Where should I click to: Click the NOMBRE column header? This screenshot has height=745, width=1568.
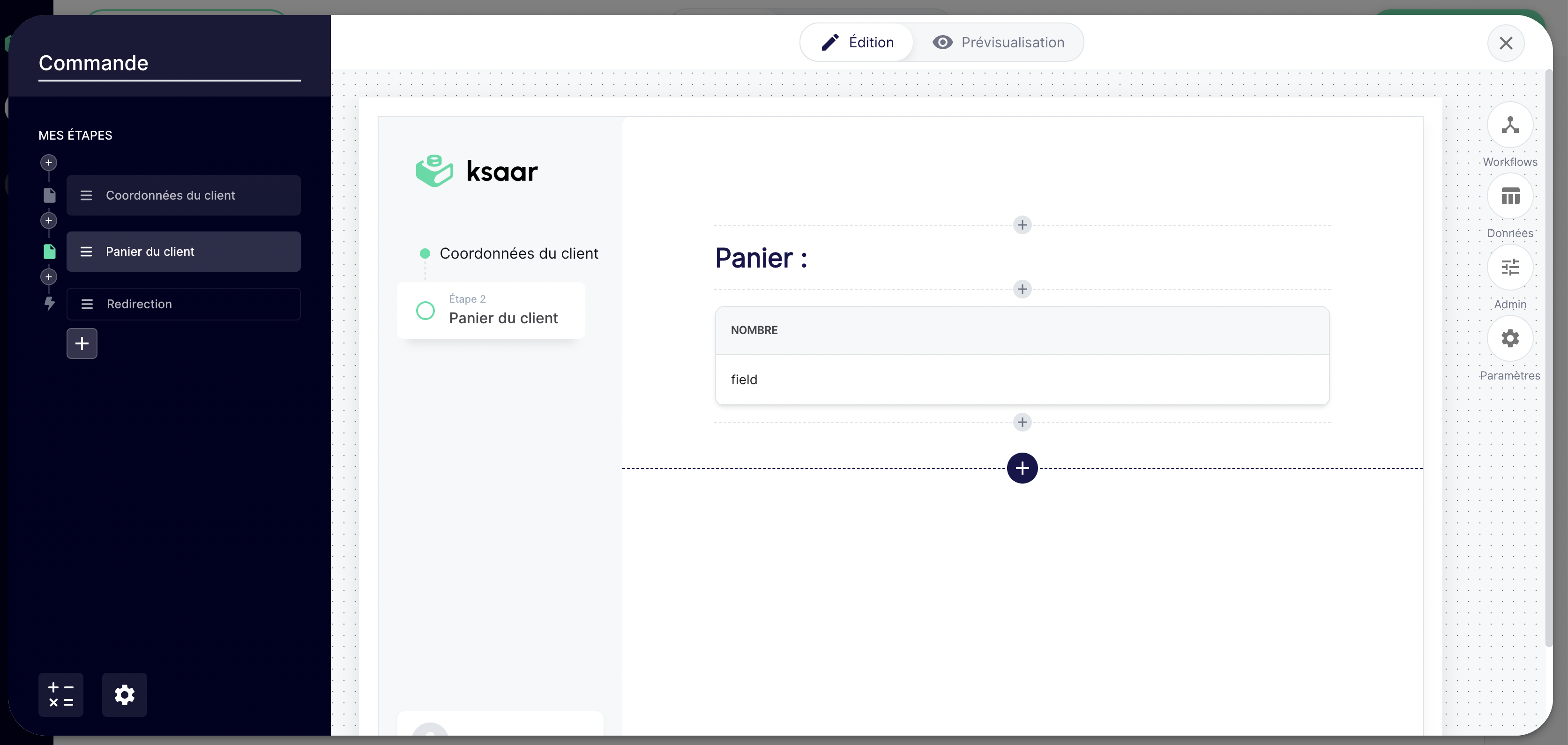click(x=754, y=330)
